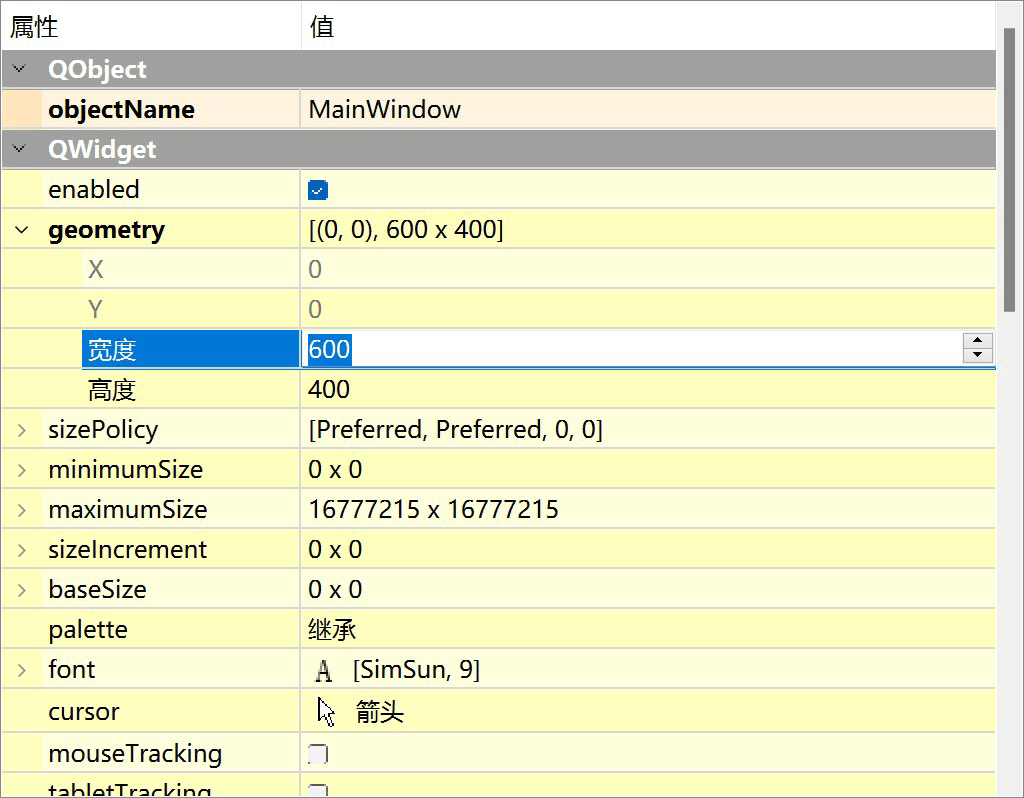Image resolution: width=1024 pixels, height=798 pixels.
Task: Click the width spinbox up arrow
Action: pos(977,341)
